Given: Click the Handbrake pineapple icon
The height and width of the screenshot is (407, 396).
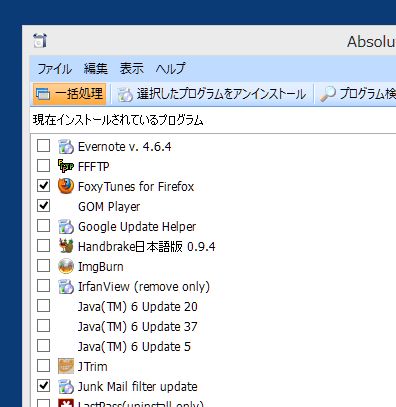Looking at the screenshot, I should pos(66,246).
